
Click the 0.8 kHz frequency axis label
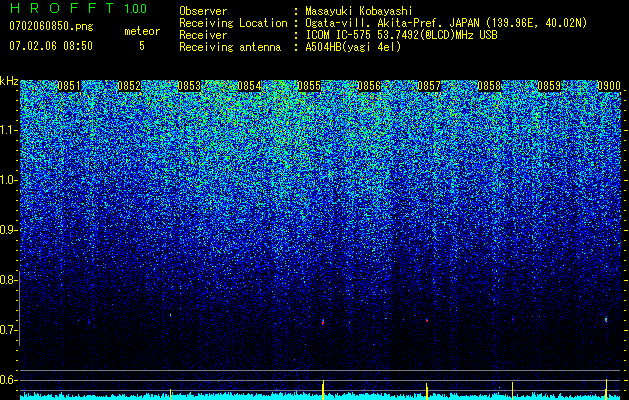pos(7,280)
